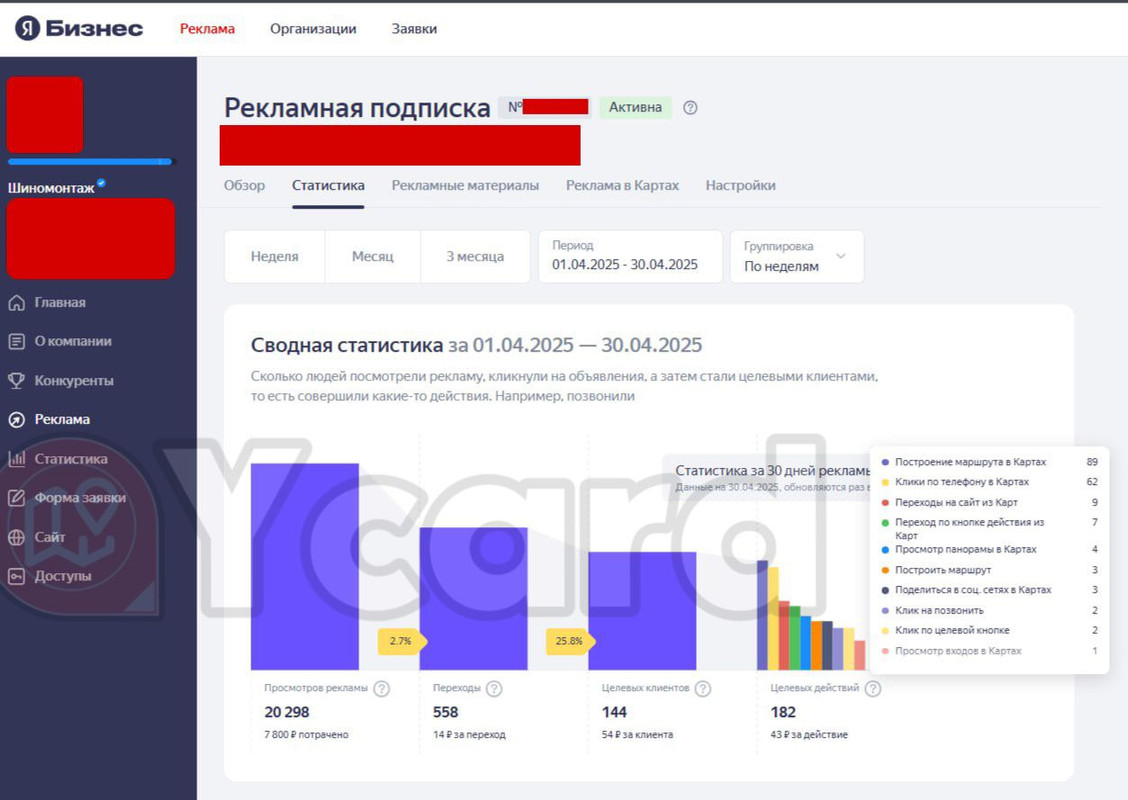
Task: Click the blue progress bar above Шиномонтаж
Action: pyautogui.click(x=90, y=162)
